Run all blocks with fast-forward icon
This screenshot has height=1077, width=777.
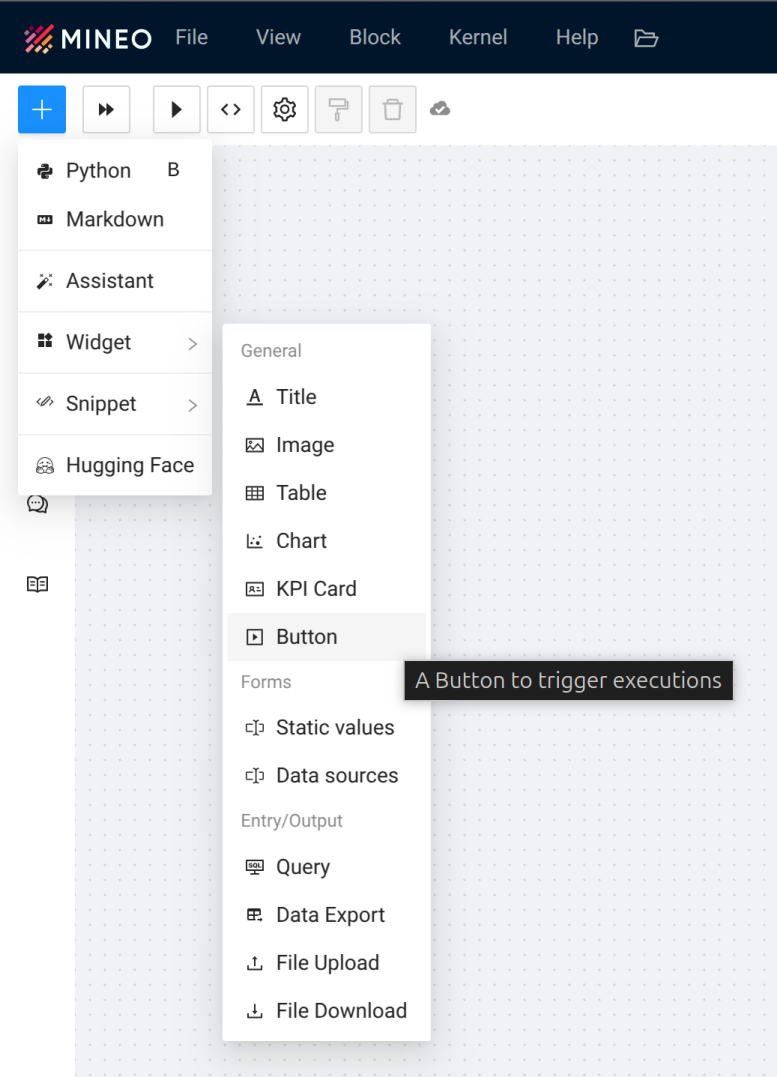point(106,109)
